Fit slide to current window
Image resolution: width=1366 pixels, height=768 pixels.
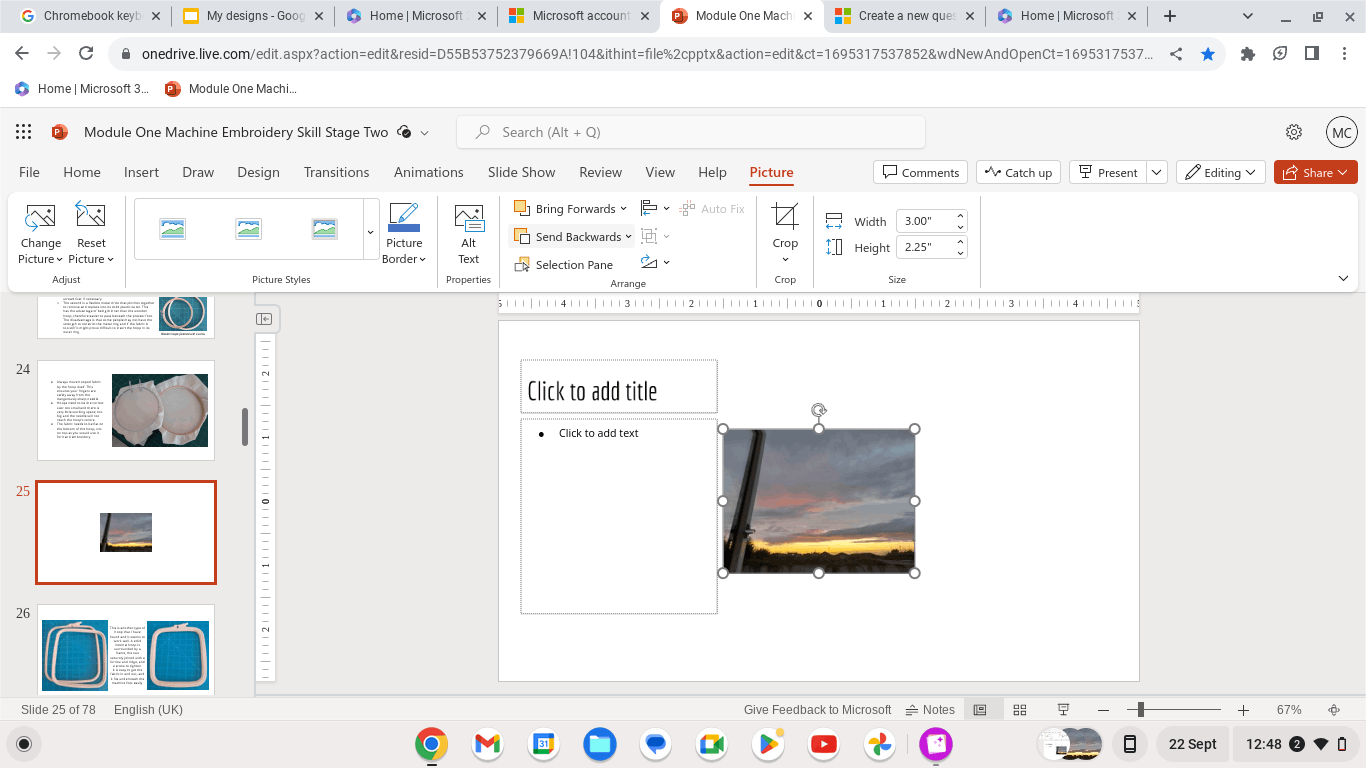pyautogui.click(x=1334, y=710)
